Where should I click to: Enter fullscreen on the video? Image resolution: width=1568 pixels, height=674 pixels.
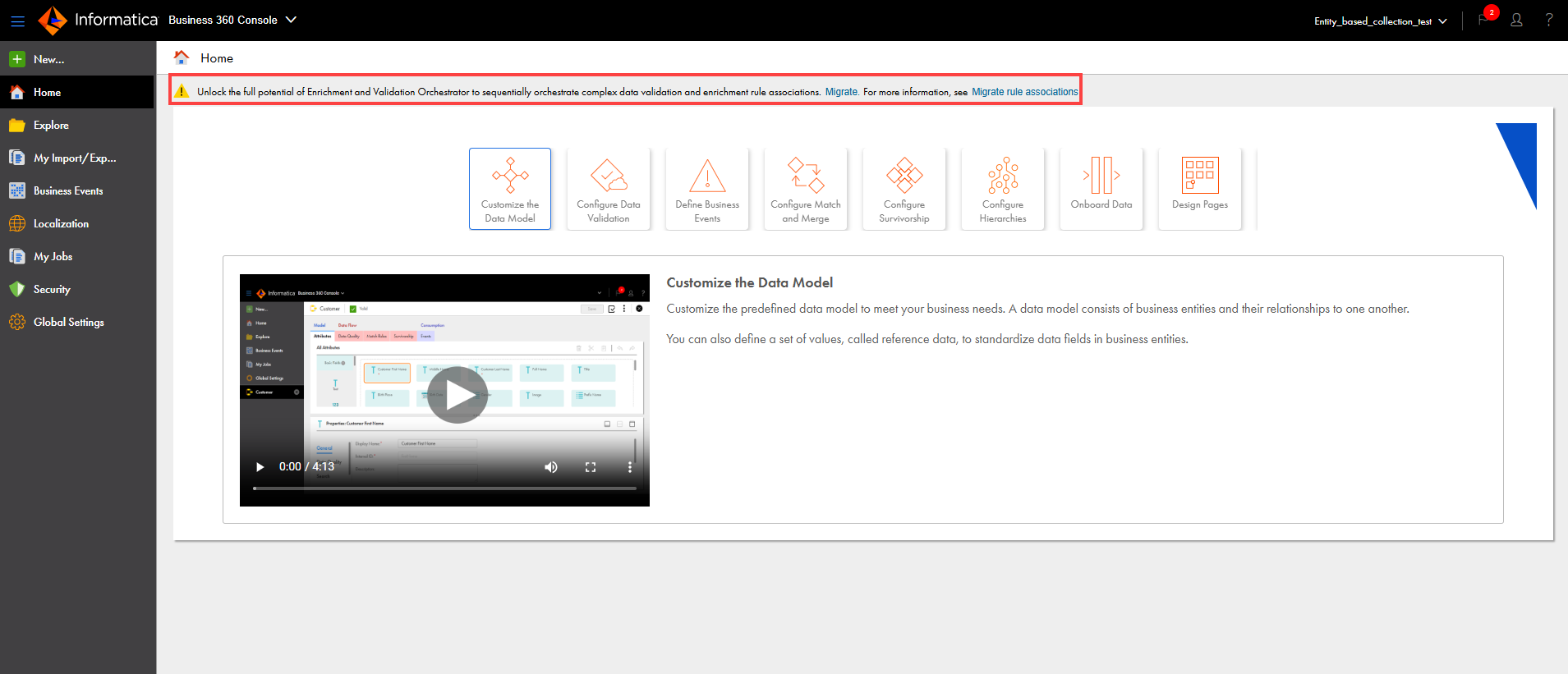[591, 467]
